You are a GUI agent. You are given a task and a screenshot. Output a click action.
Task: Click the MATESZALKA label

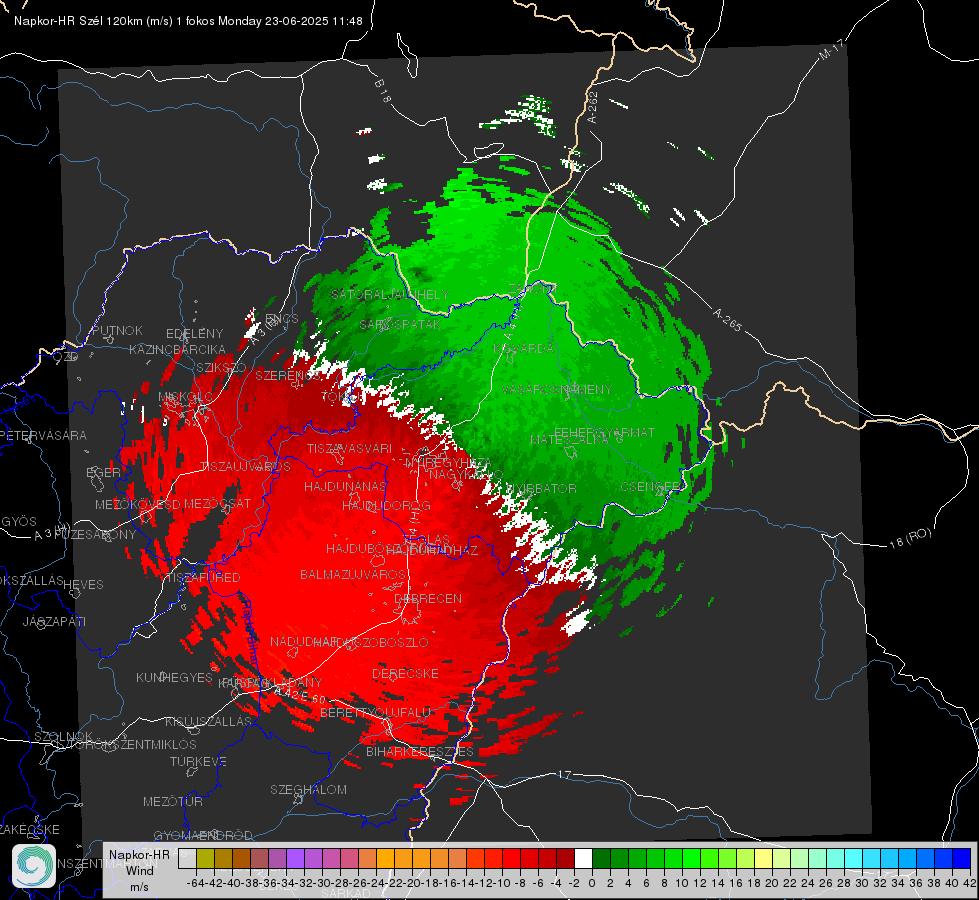[x=569, y=440]
